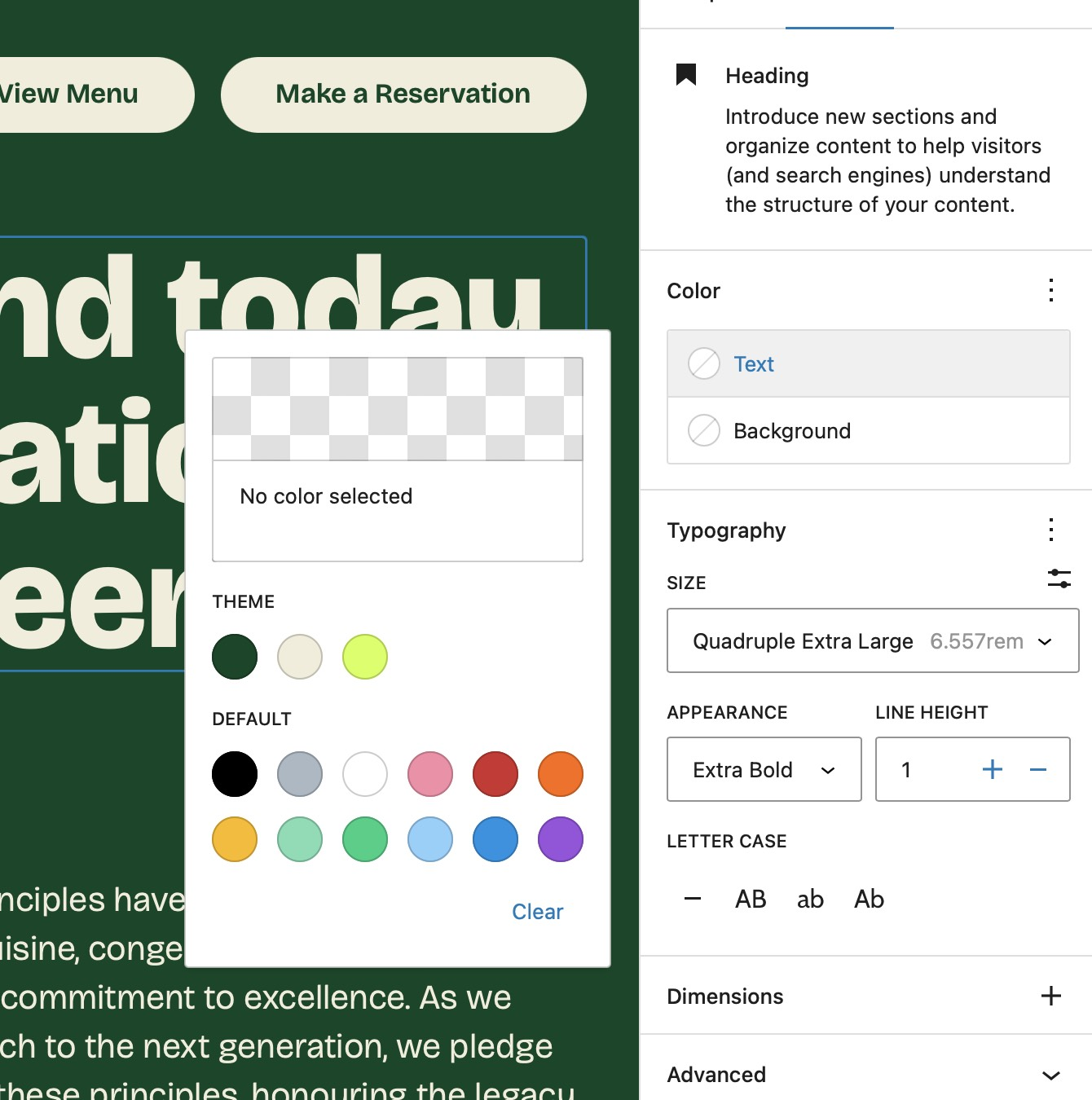Open the Typography options kebab menu
Viewport: 1092px width, 1100px height.
coord(1050,530)
